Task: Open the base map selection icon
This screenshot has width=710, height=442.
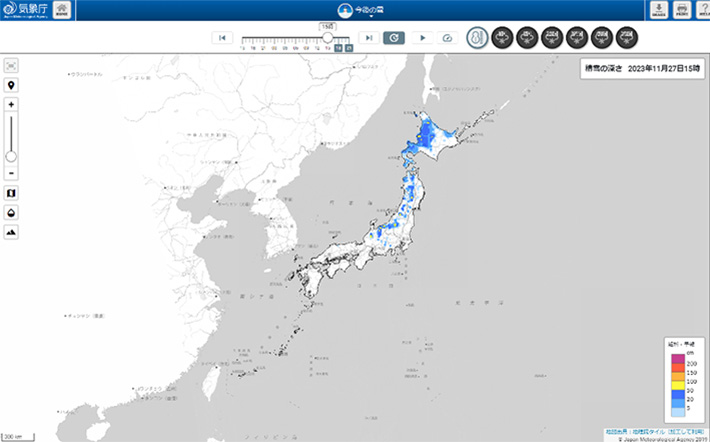Action: tap(11, 193)
